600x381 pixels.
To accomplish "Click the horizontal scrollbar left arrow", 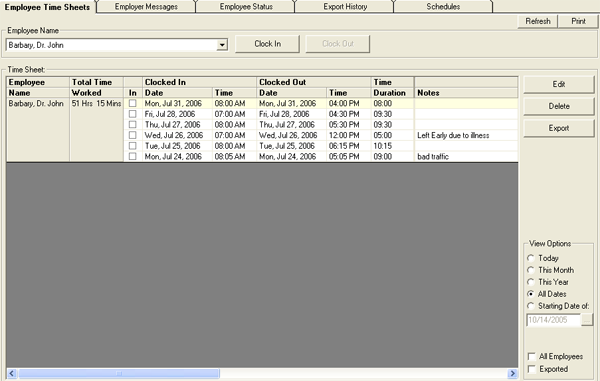I will coord(12,373).
